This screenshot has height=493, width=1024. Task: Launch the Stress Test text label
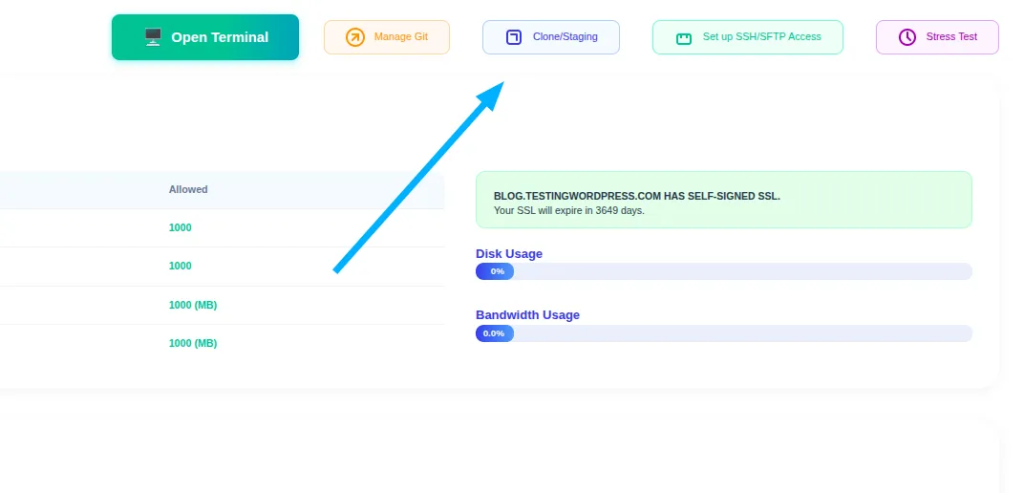point(951,37)
